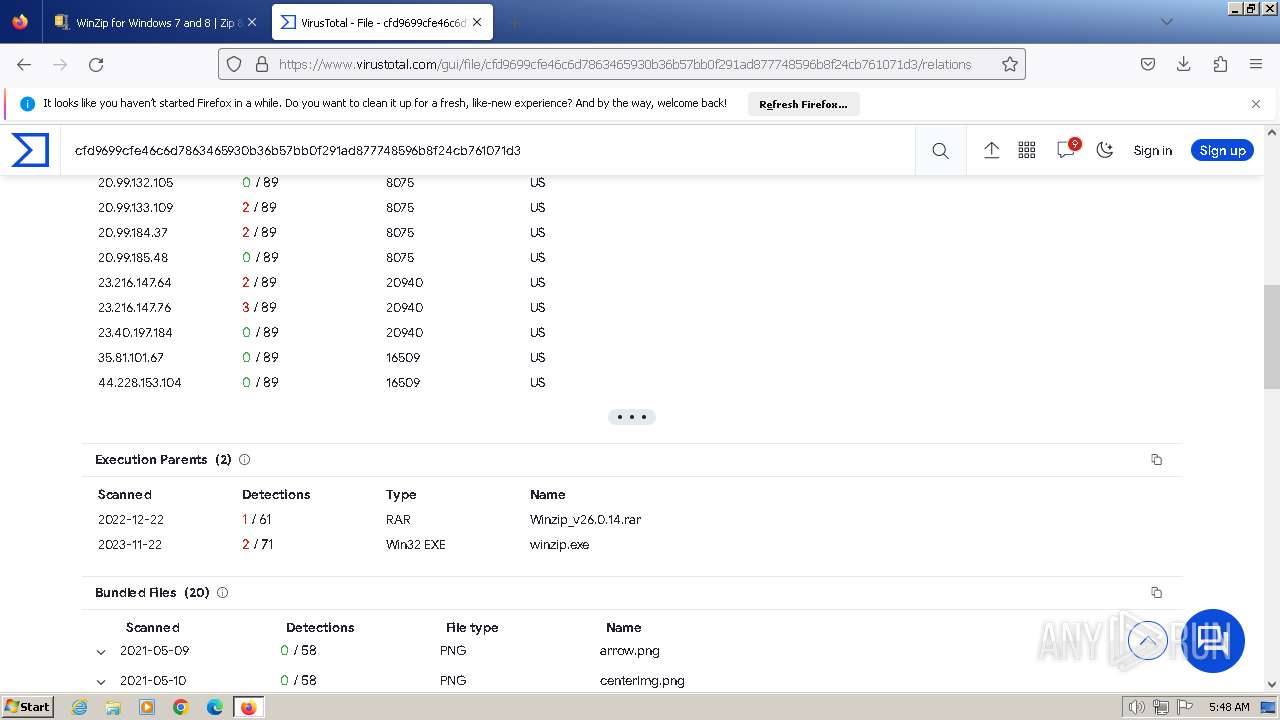The height and width of the screenshot is (720, 1280).
Task: Click 2023-11-22 scanned date
Action: pos(130,545)
